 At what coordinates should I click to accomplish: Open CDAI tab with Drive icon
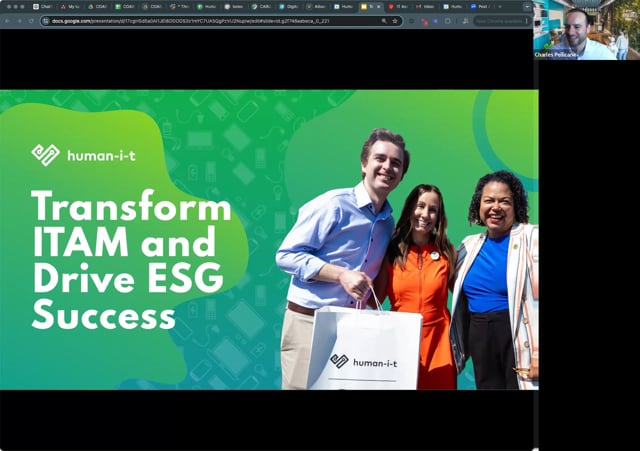point(97,7)
